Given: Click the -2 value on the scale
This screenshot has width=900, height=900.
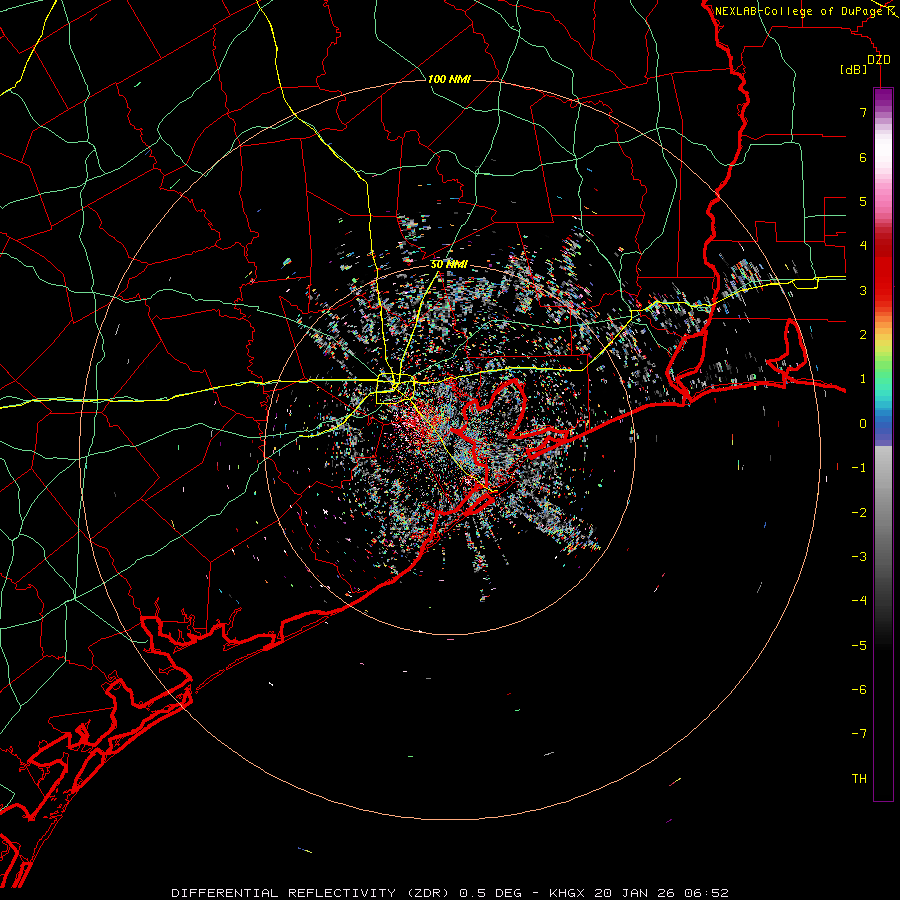Looking at the screenshot, I should click(859, 513).
